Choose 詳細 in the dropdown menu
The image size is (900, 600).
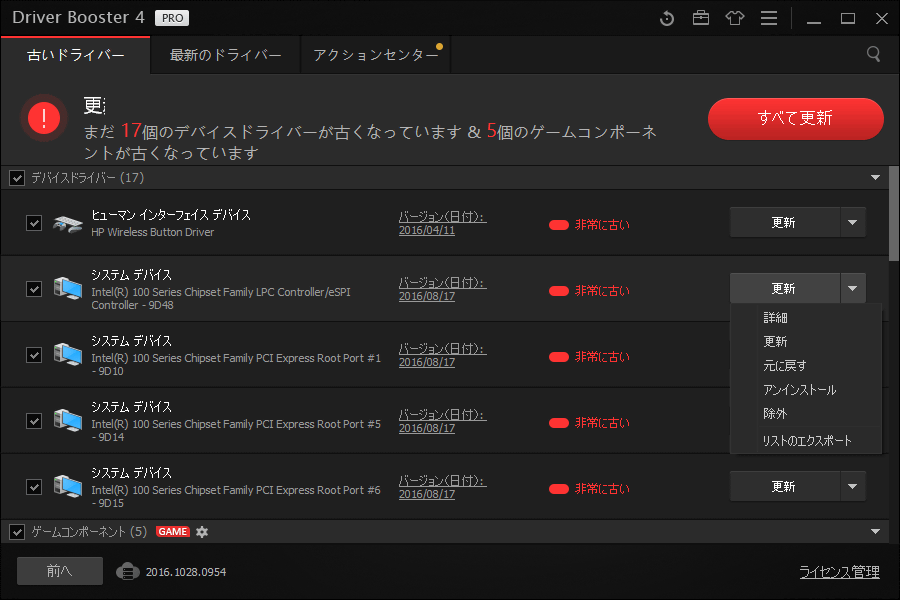[x=775, y=318]
